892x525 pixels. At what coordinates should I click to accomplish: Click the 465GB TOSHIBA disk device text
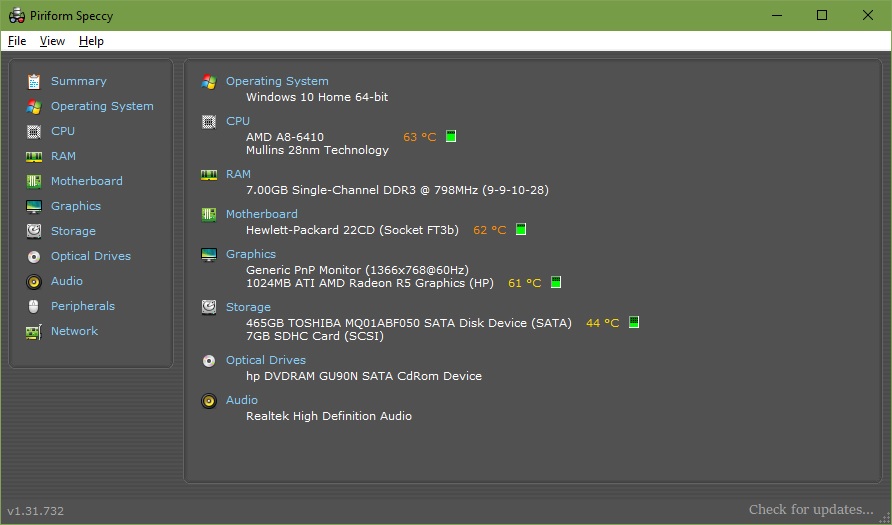coord(408,323)
